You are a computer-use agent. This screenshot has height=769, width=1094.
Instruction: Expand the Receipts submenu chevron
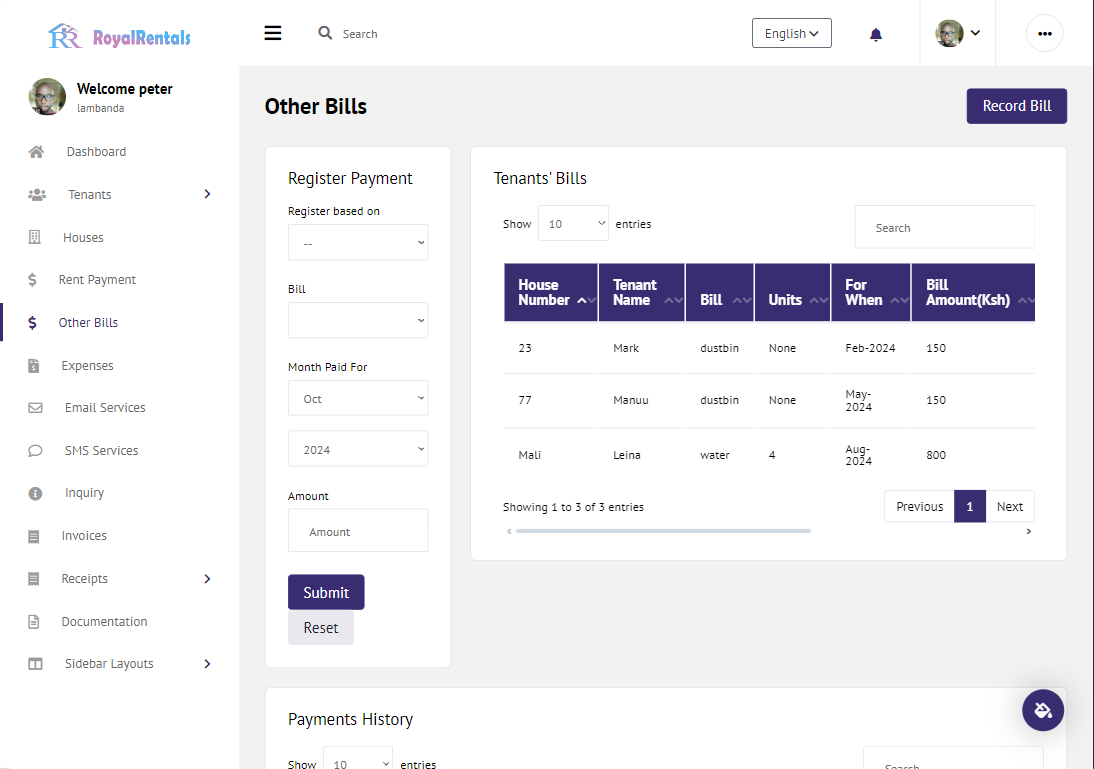point(207,578)
